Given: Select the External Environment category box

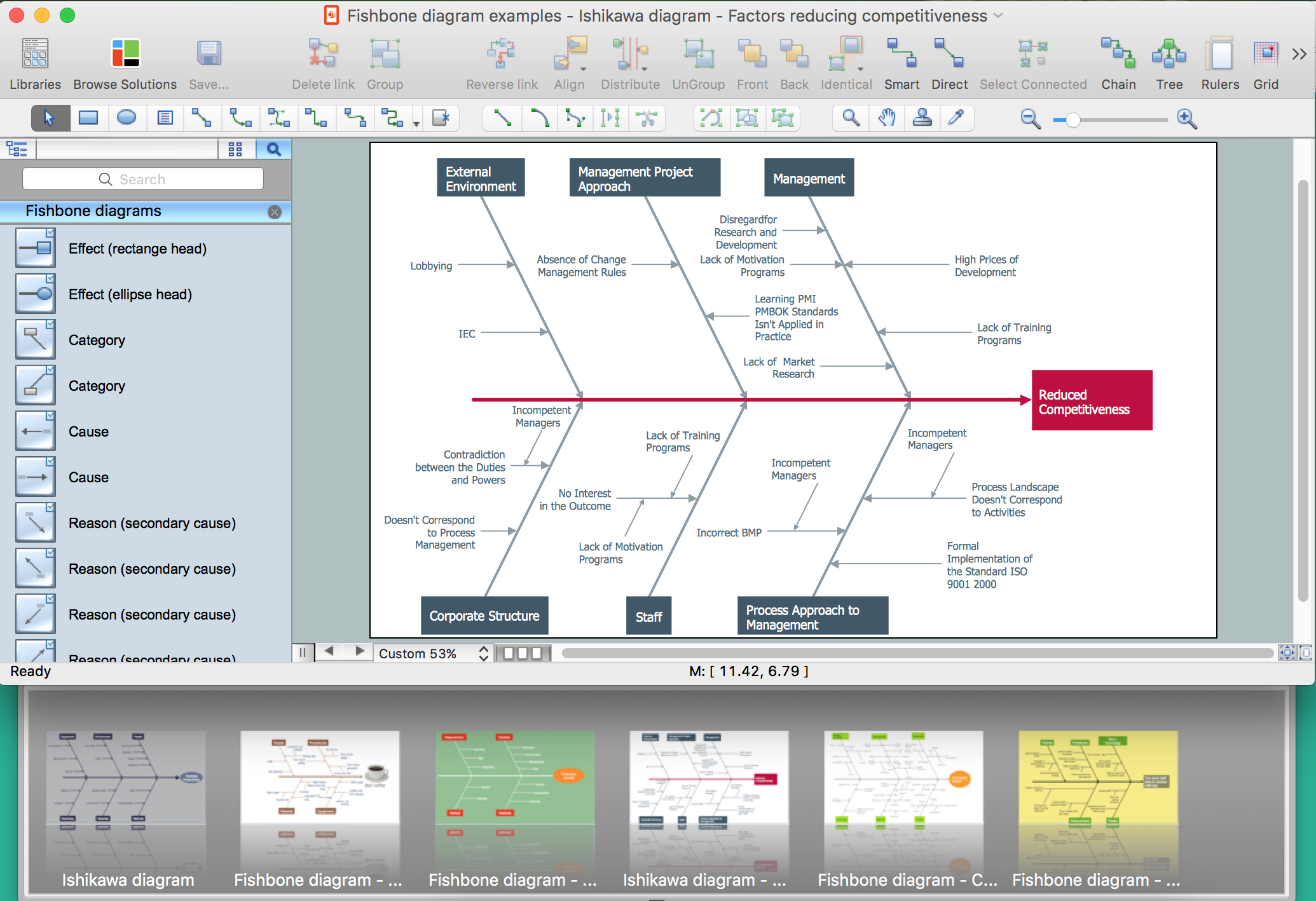Looking at the screenshot, I should coord(481,178).
